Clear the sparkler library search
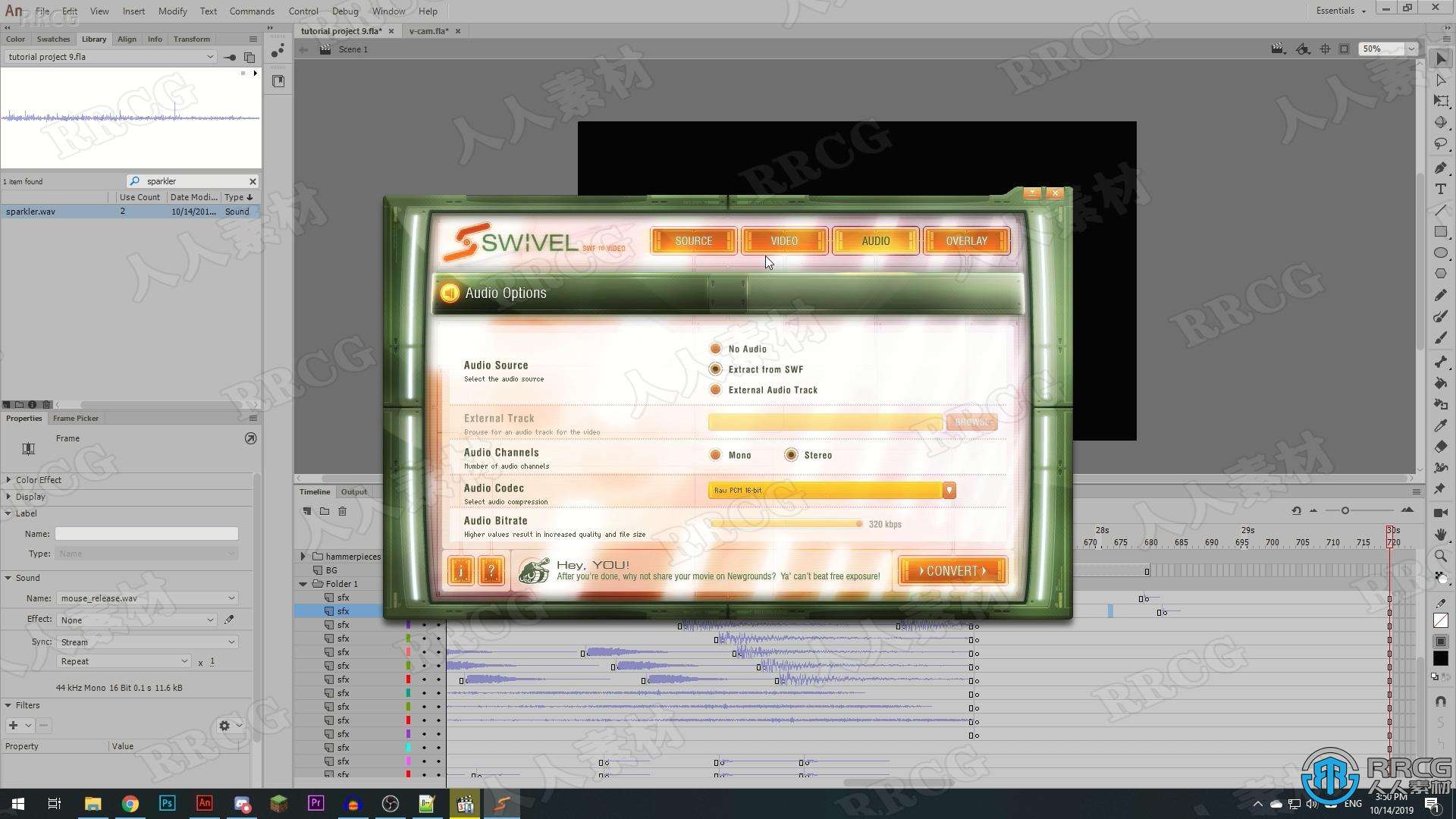This screenshot has width=1456, height=819. point(253,181)
